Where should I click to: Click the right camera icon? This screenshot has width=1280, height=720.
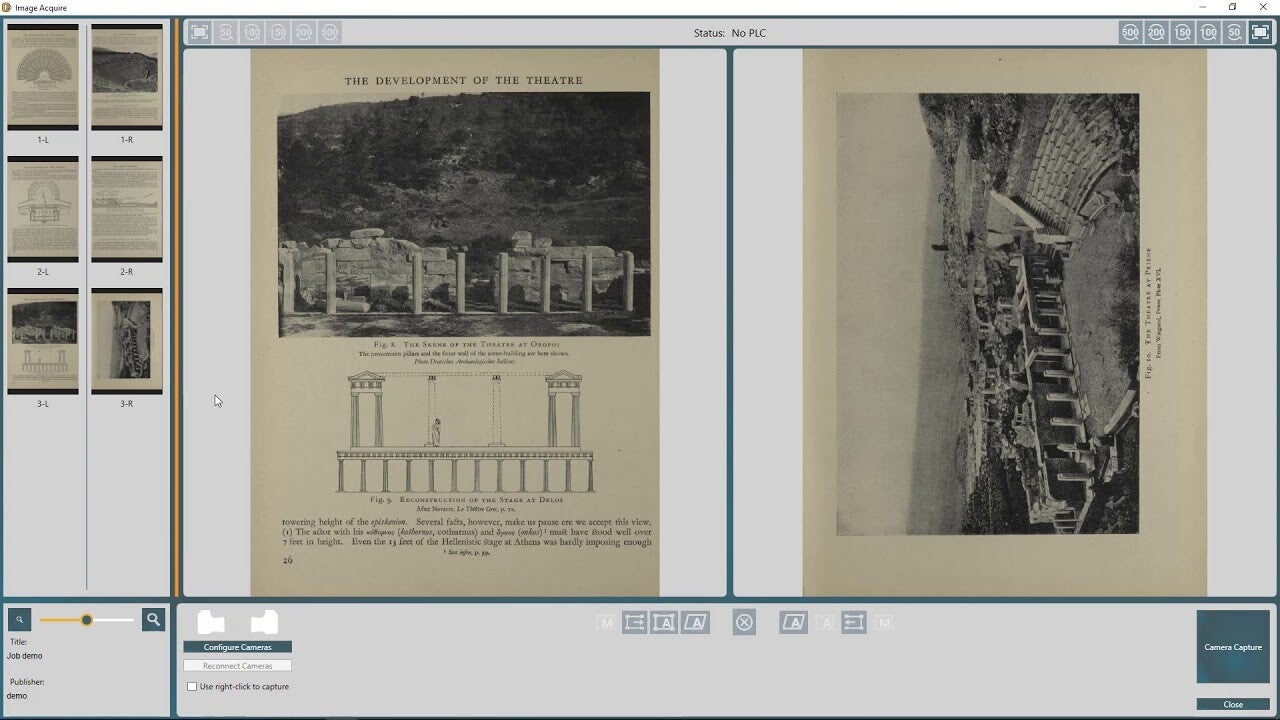(264, 622)
